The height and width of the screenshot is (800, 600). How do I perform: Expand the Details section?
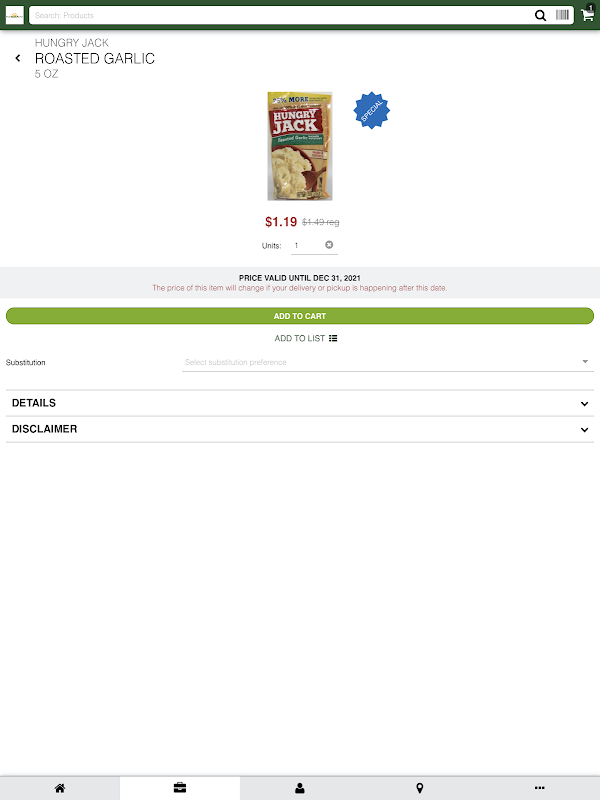coord(300,403)
